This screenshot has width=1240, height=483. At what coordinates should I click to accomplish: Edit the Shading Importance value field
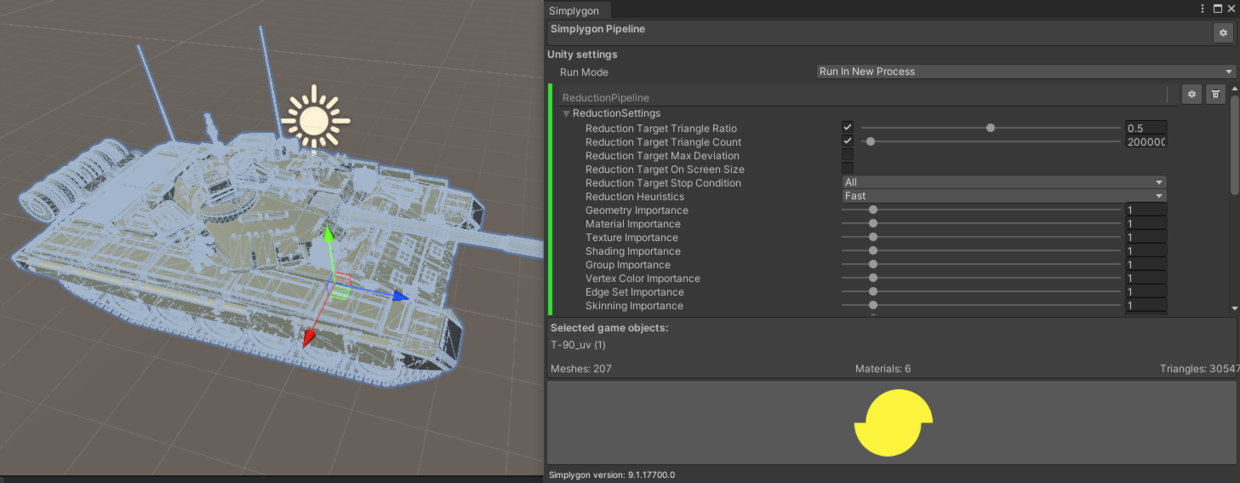(1146, 251)
